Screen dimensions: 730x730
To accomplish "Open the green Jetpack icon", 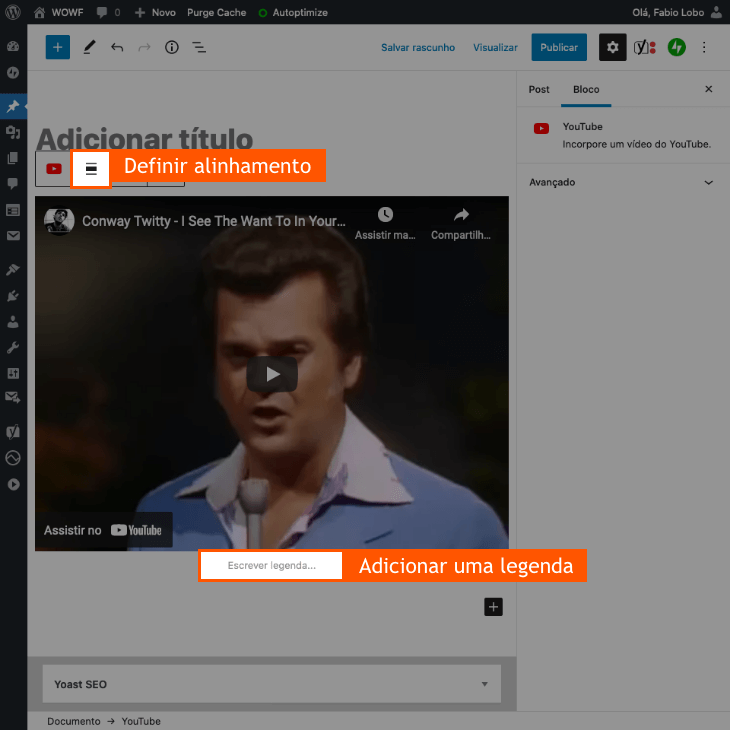I will point(676,47).
